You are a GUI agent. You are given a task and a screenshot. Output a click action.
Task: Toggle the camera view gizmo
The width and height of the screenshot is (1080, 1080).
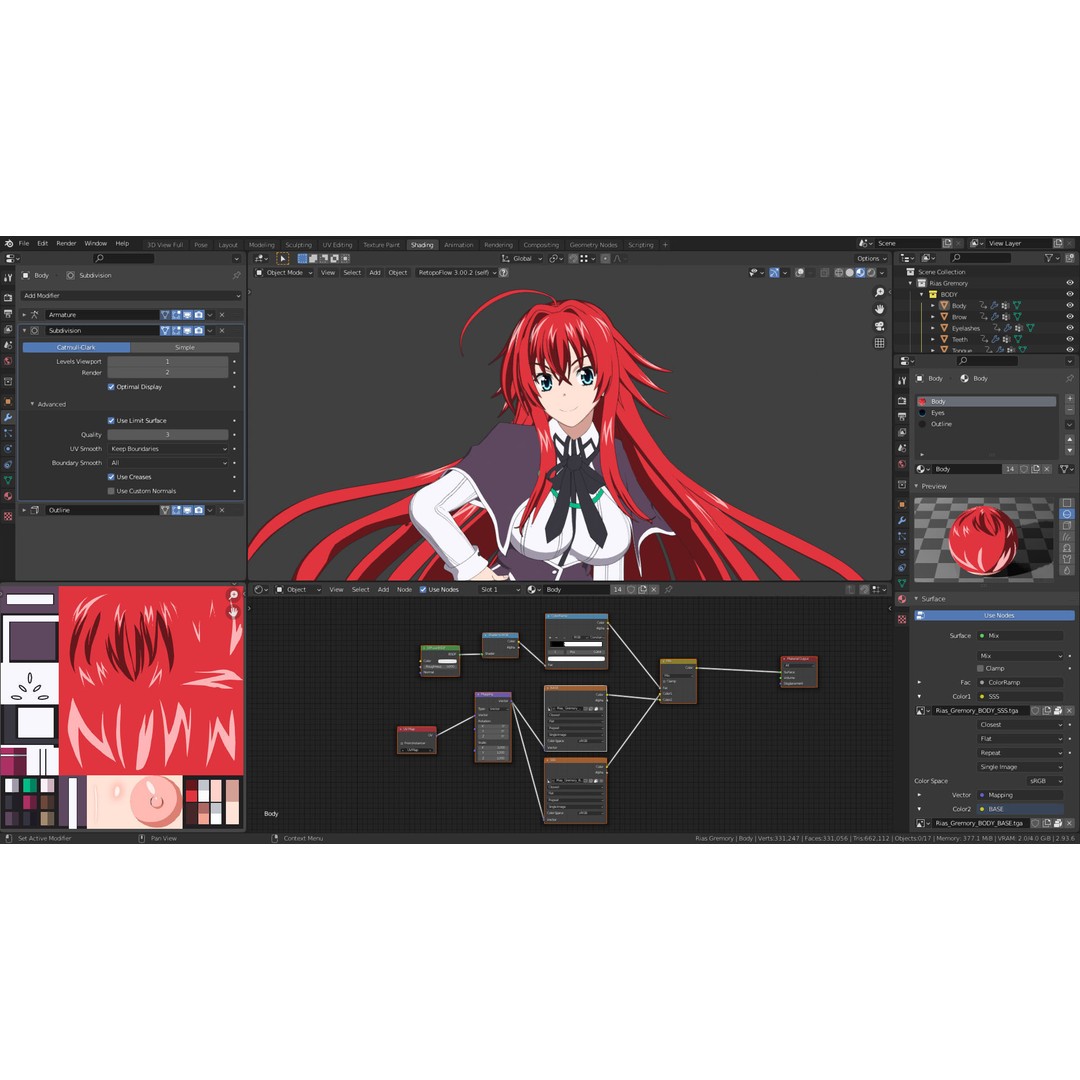coord(880,326)
